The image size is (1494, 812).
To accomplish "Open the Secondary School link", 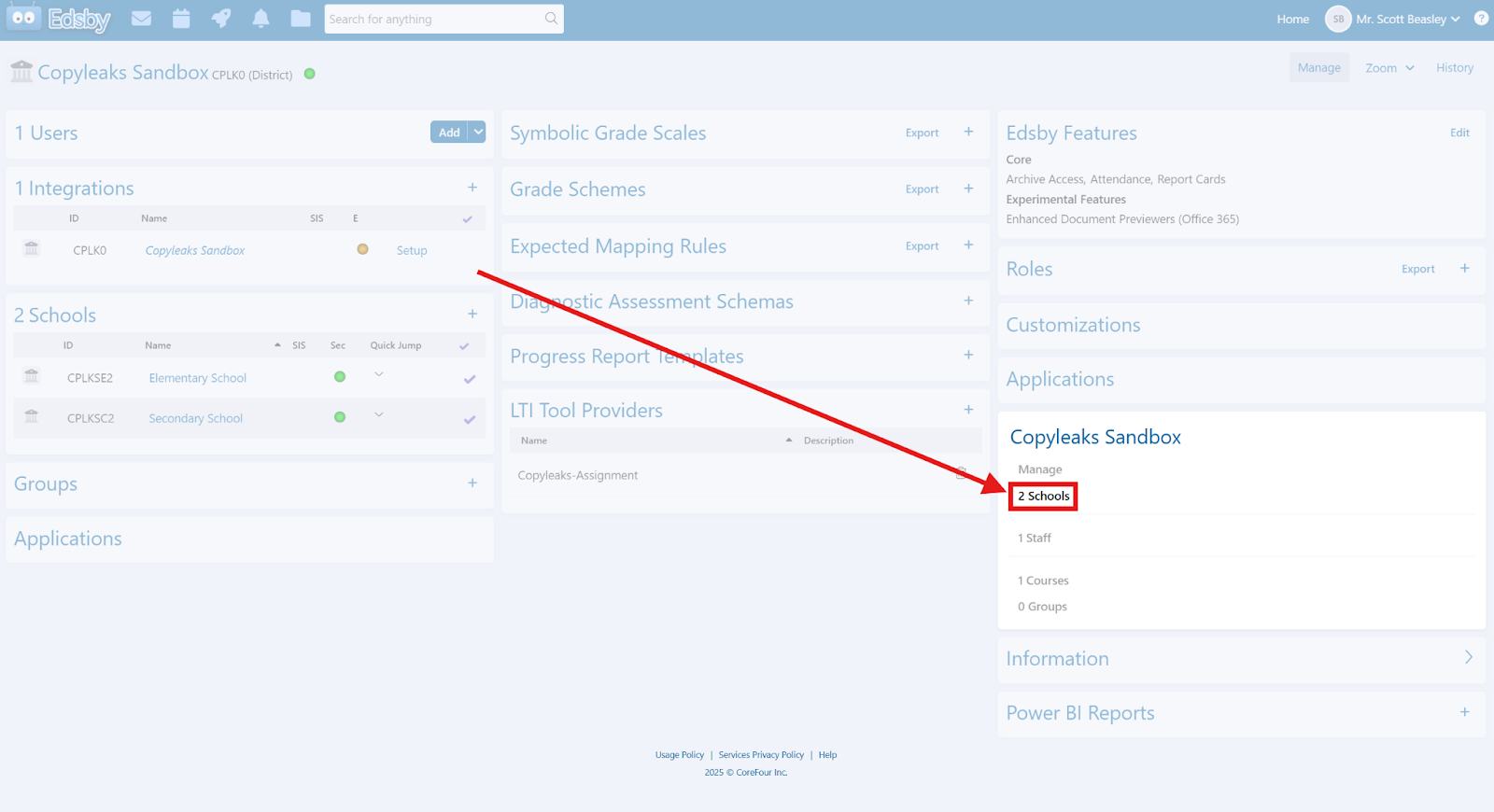I will tap(196, 418).
